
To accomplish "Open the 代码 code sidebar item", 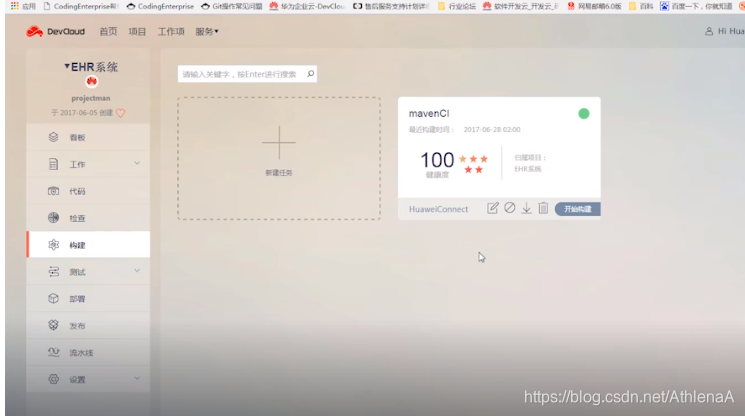I will 88,191.
